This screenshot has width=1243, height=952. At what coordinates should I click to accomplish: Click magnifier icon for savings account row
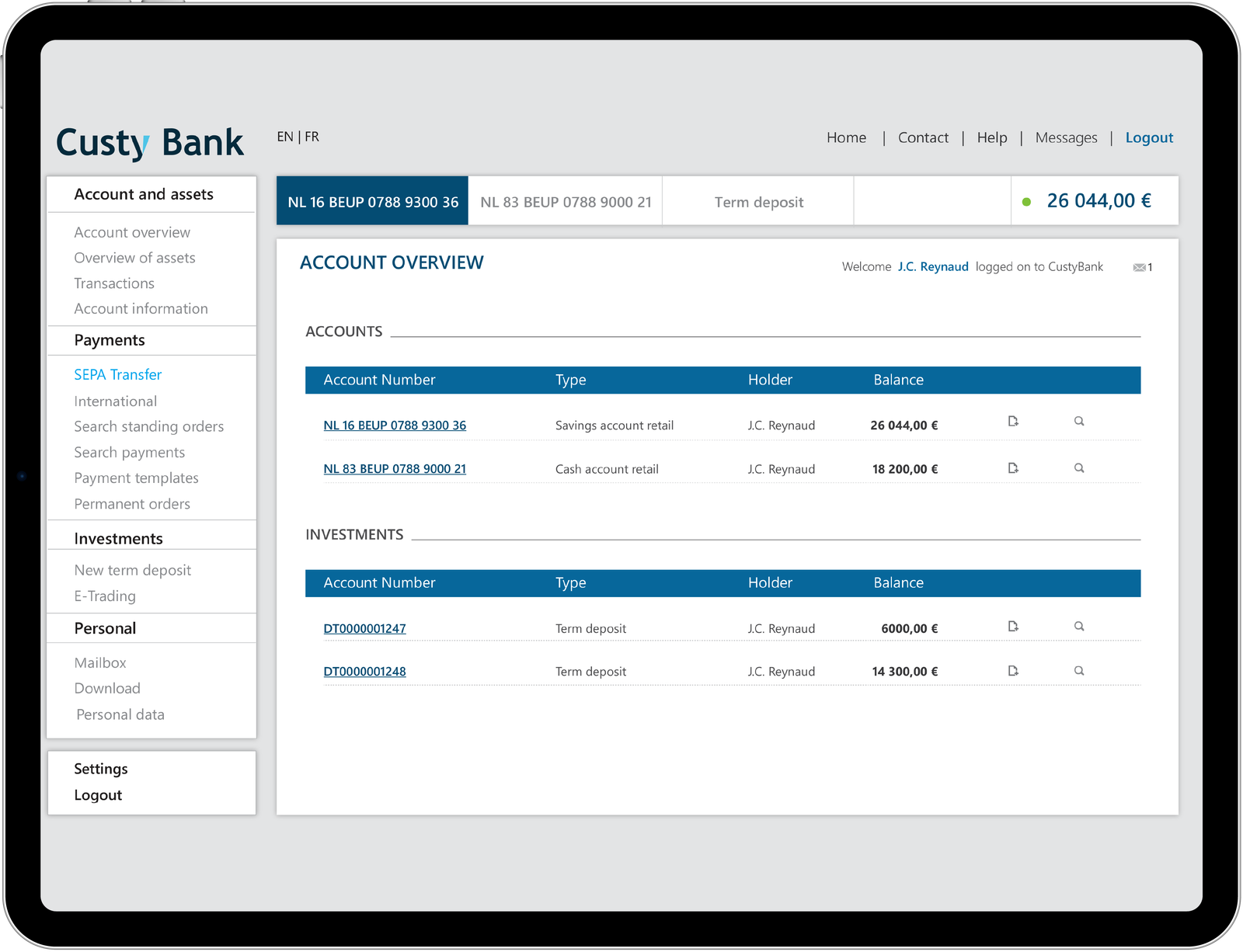click(1079, 422)
